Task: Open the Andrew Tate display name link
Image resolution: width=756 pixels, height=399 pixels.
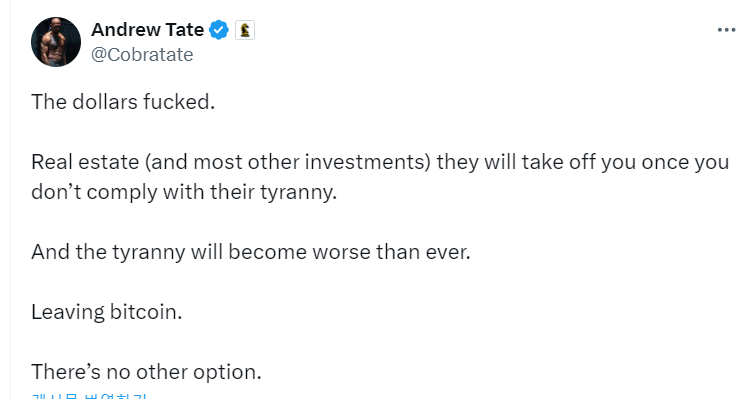Action: pyautogui.click(x=148, y=30)
